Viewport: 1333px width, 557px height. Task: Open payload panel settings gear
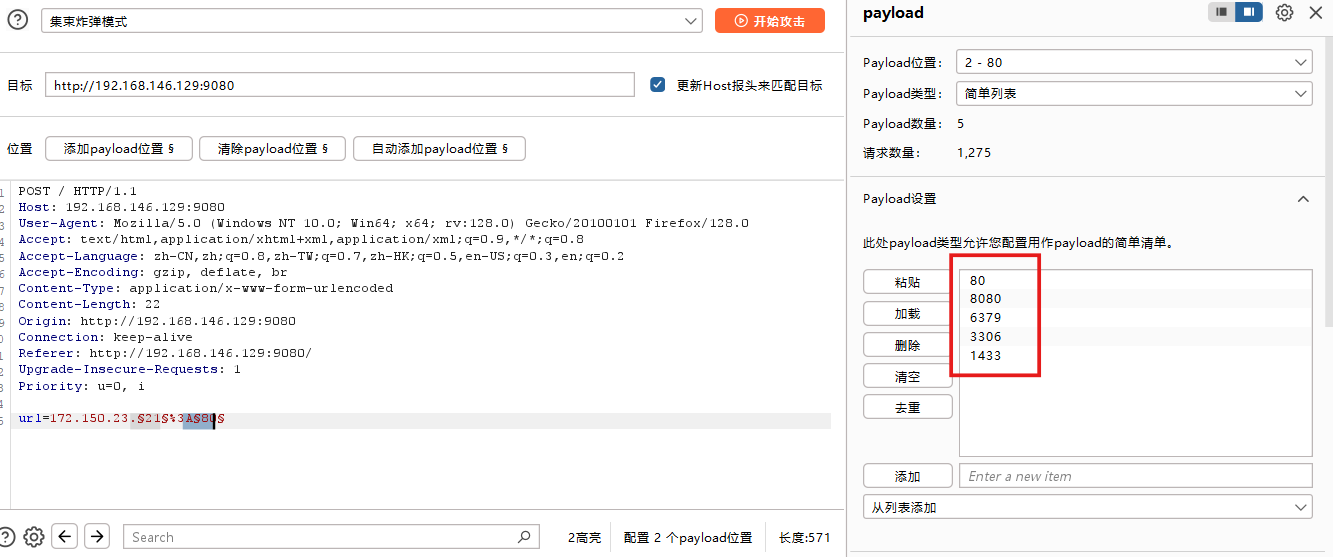tap(1284, 13)
